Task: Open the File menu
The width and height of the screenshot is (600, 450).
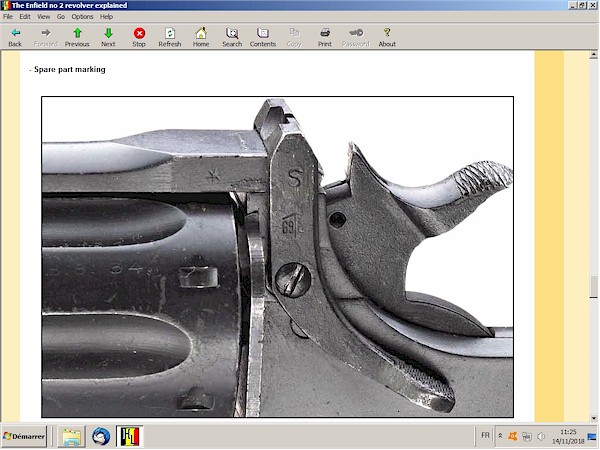Action: 8,16
